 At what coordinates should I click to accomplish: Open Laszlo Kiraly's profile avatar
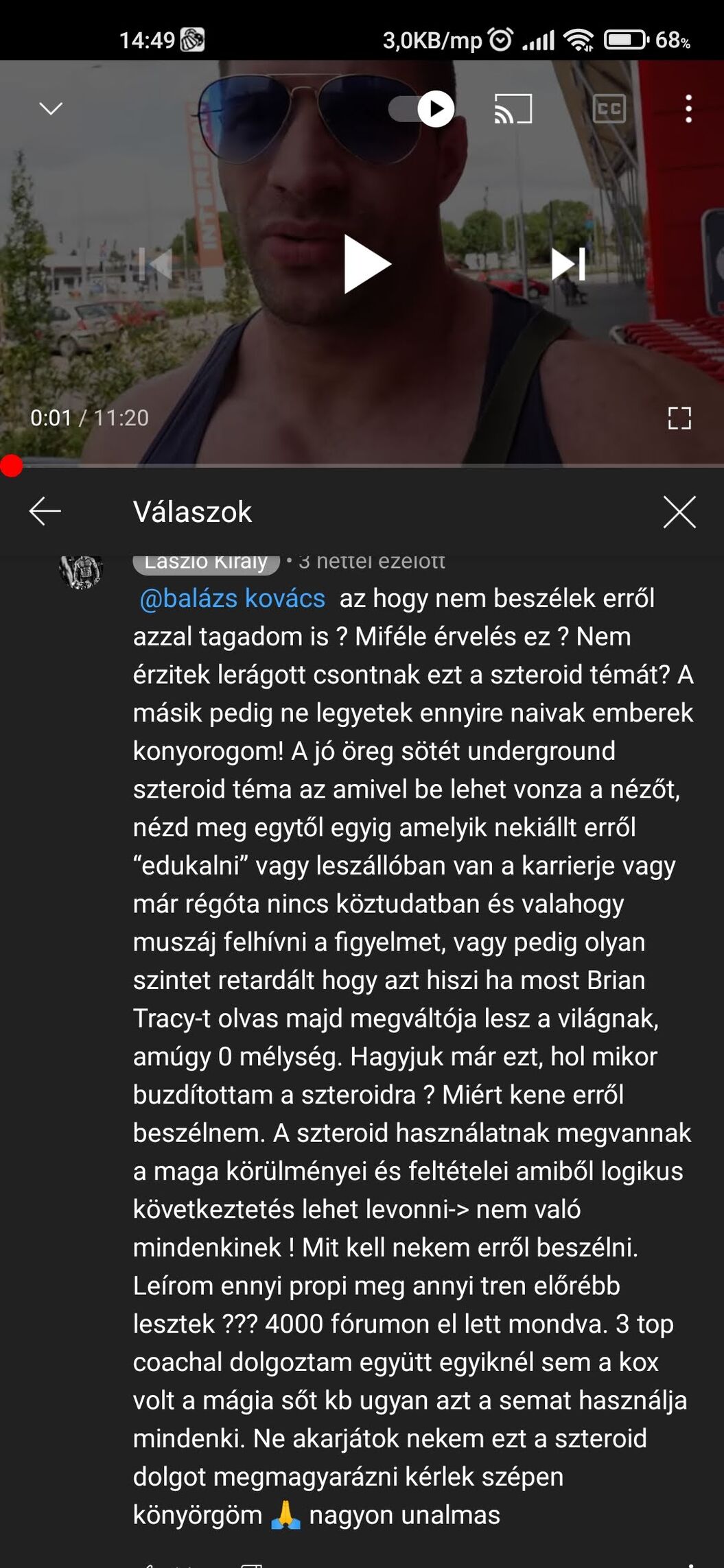click(81, 569)
